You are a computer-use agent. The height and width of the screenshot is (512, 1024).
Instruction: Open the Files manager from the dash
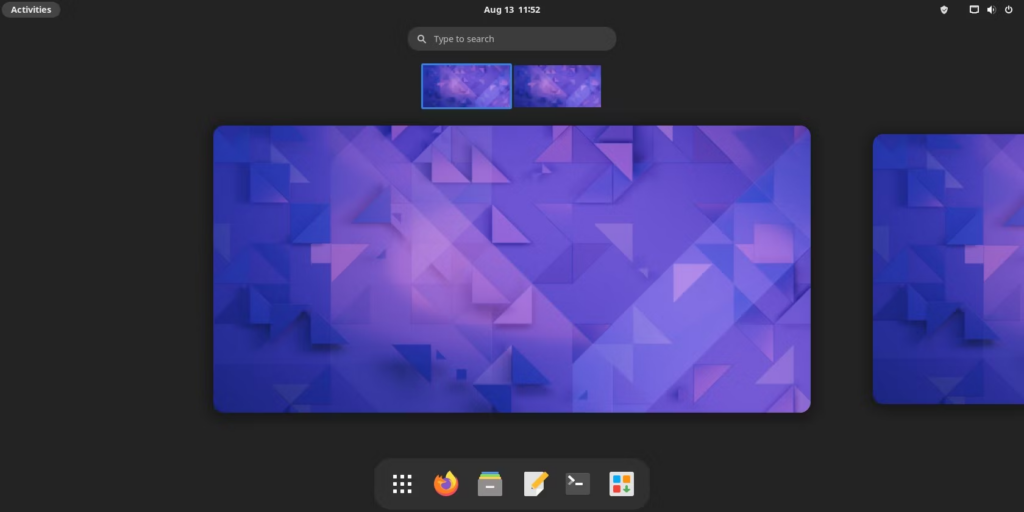(x=490, y=484)
